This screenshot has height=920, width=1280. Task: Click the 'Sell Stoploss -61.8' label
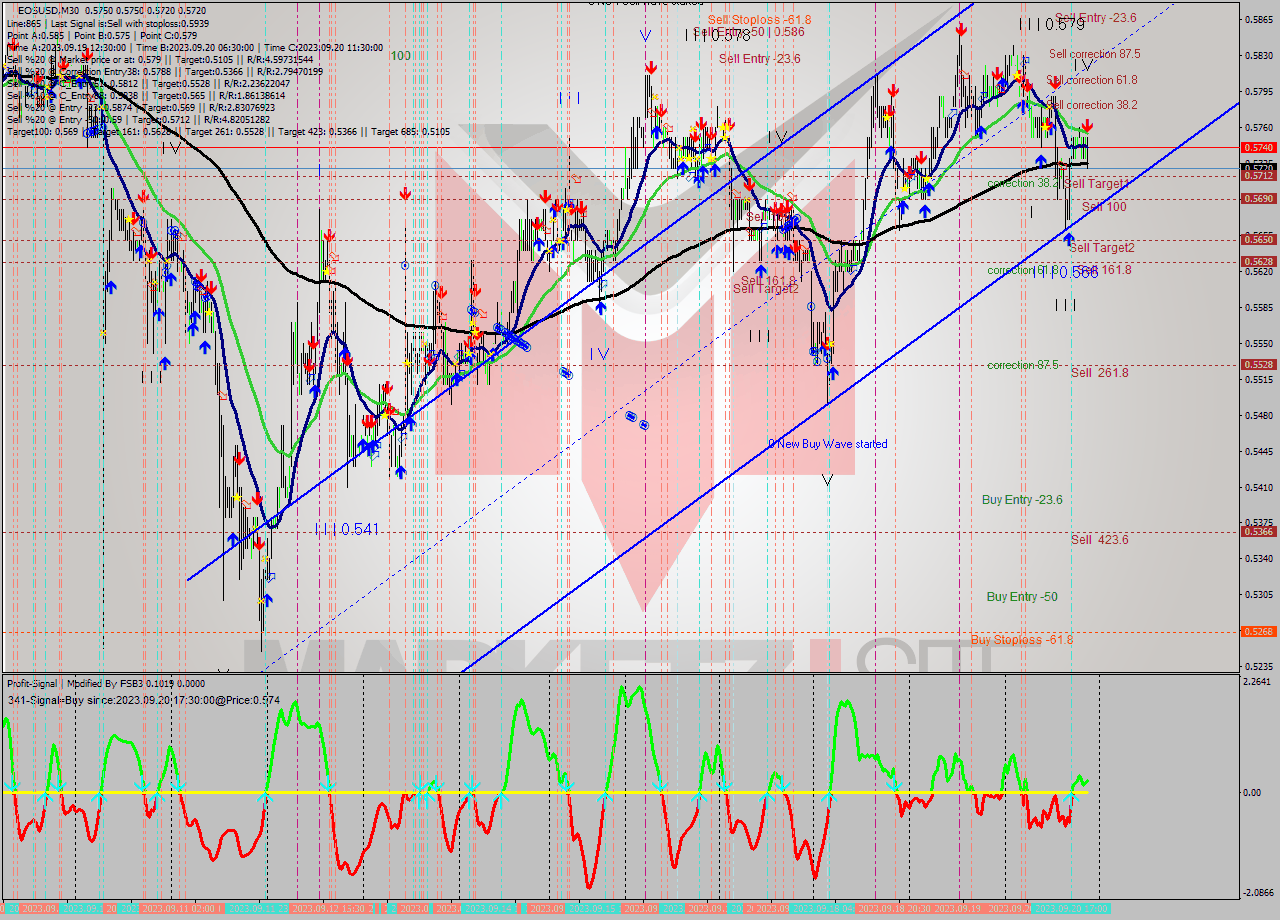(x=759, y=20)
